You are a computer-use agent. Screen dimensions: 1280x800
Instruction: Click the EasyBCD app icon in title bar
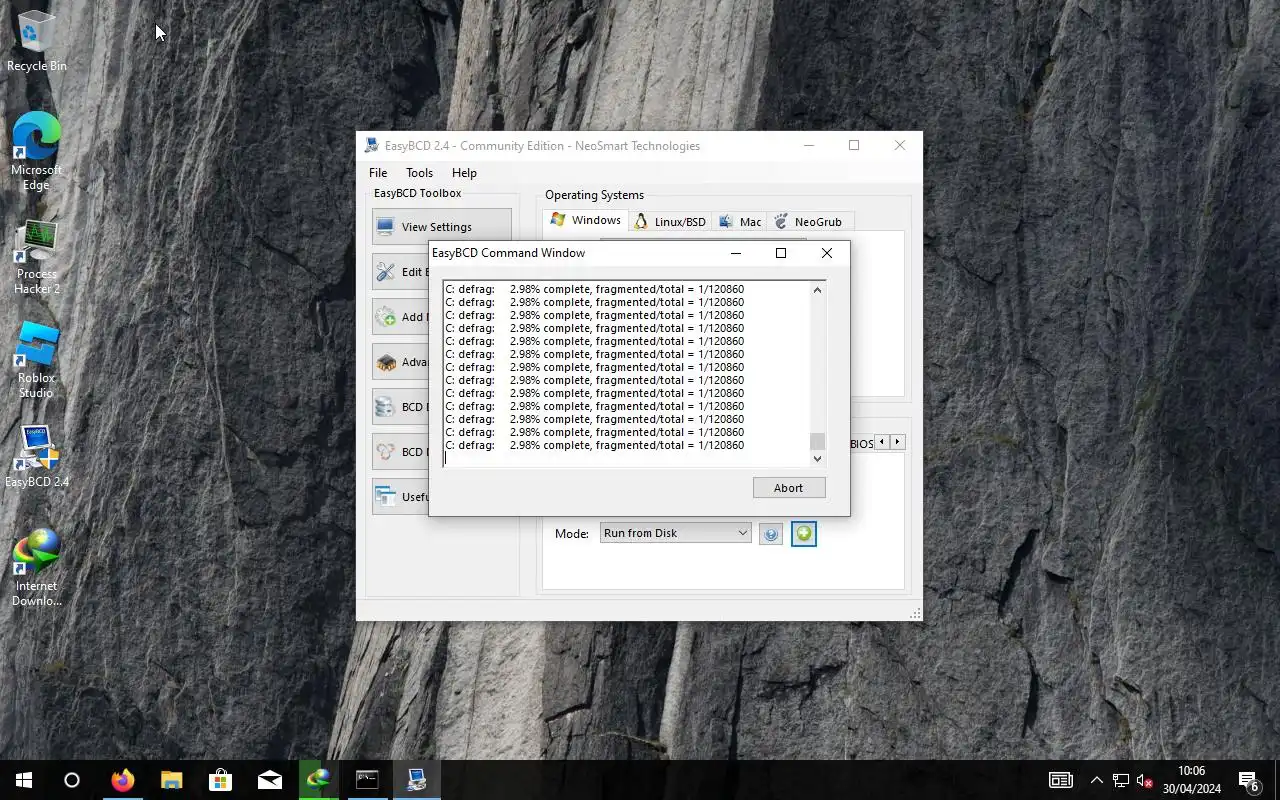pos(371,146)
